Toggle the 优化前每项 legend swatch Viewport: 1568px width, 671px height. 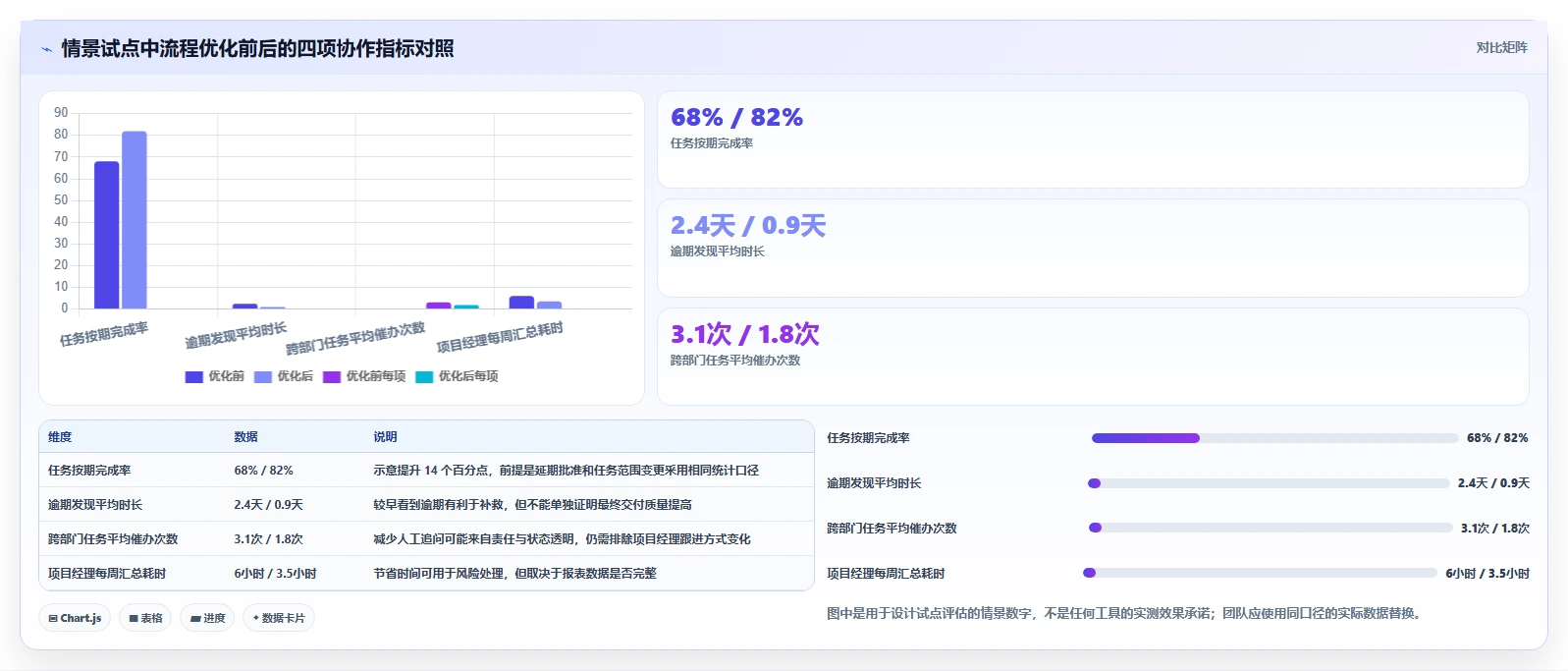tap(332, 376)
